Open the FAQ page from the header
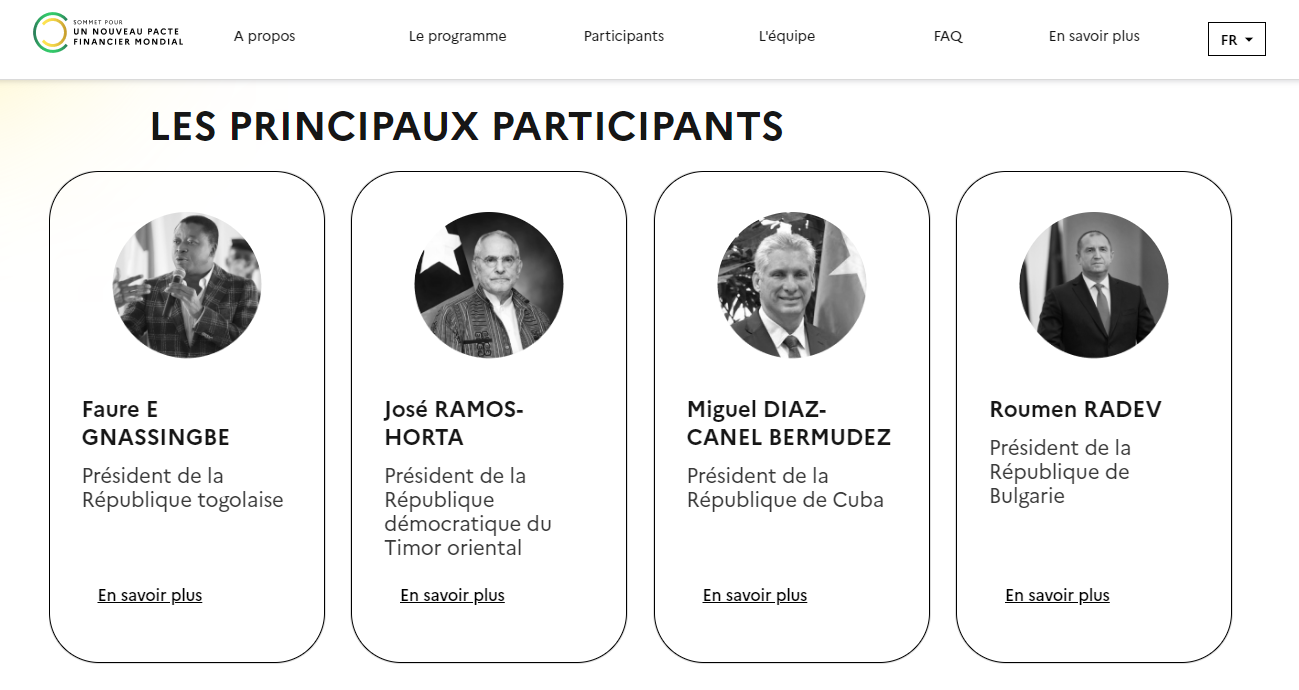The image size is (1299, 690). (x=948, y=36)
